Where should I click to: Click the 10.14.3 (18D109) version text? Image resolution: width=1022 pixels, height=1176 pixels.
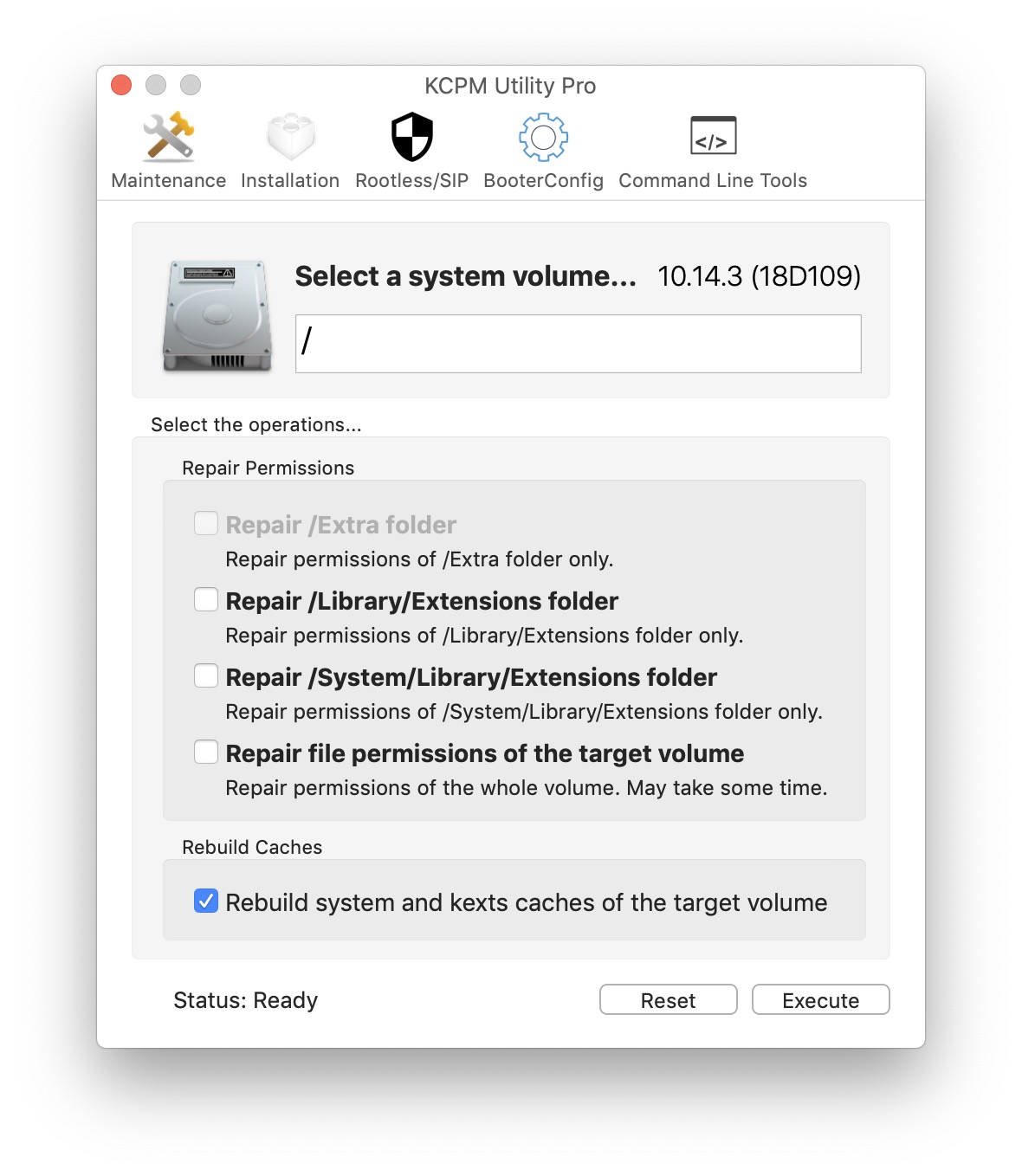[x=759, y=276]
